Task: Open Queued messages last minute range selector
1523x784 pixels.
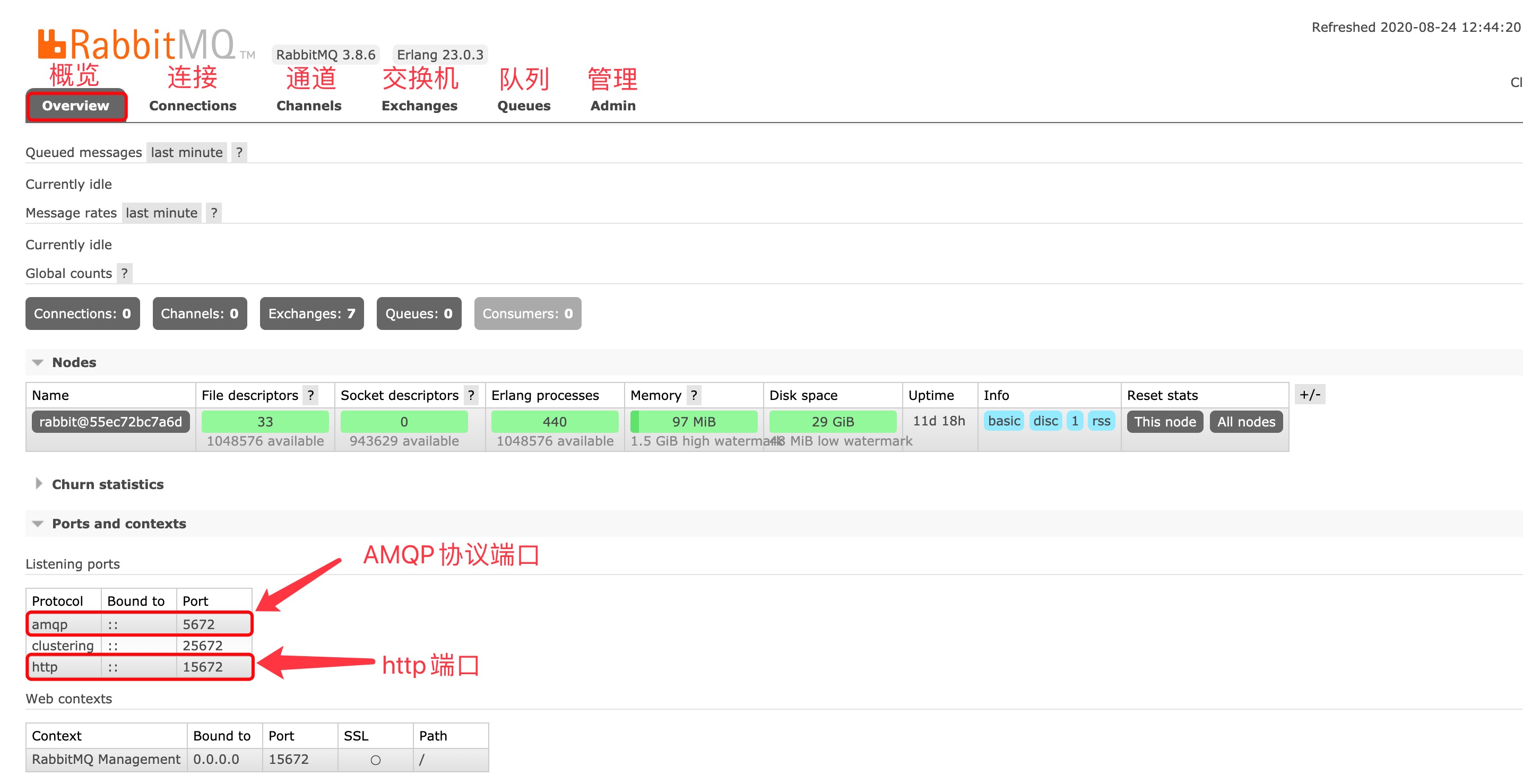Action: coord(186,152)
